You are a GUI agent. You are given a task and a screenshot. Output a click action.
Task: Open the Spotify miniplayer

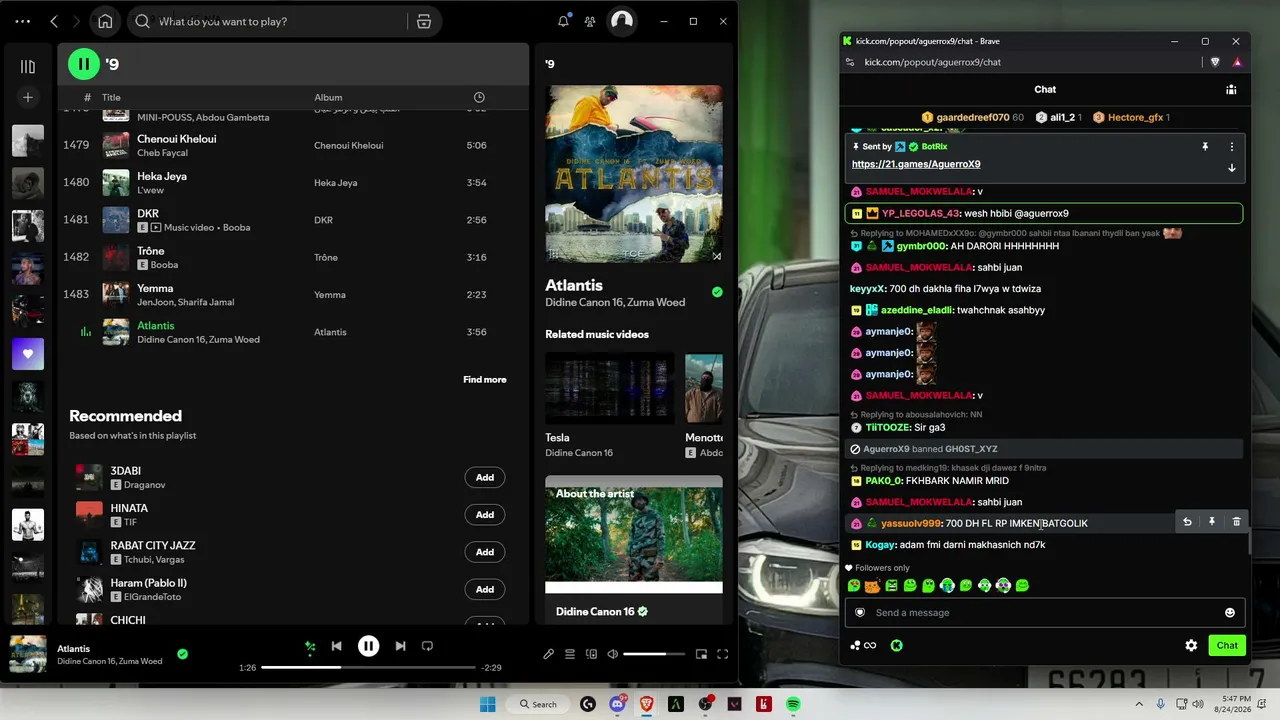[x=701, y=654]
